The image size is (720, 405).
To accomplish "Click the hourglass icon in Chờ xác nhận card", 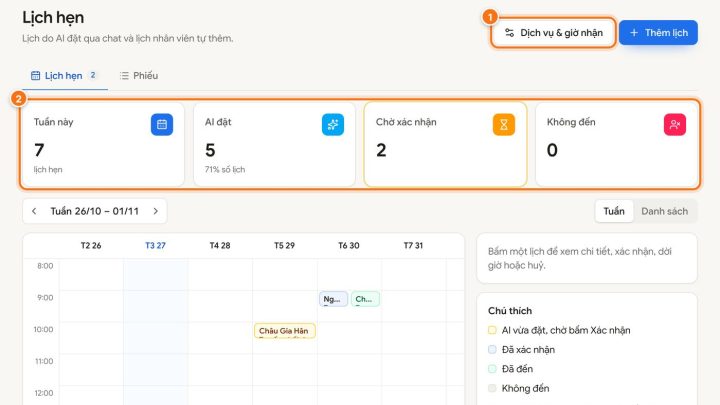I will pyautogui.click(x=504, y=124).
